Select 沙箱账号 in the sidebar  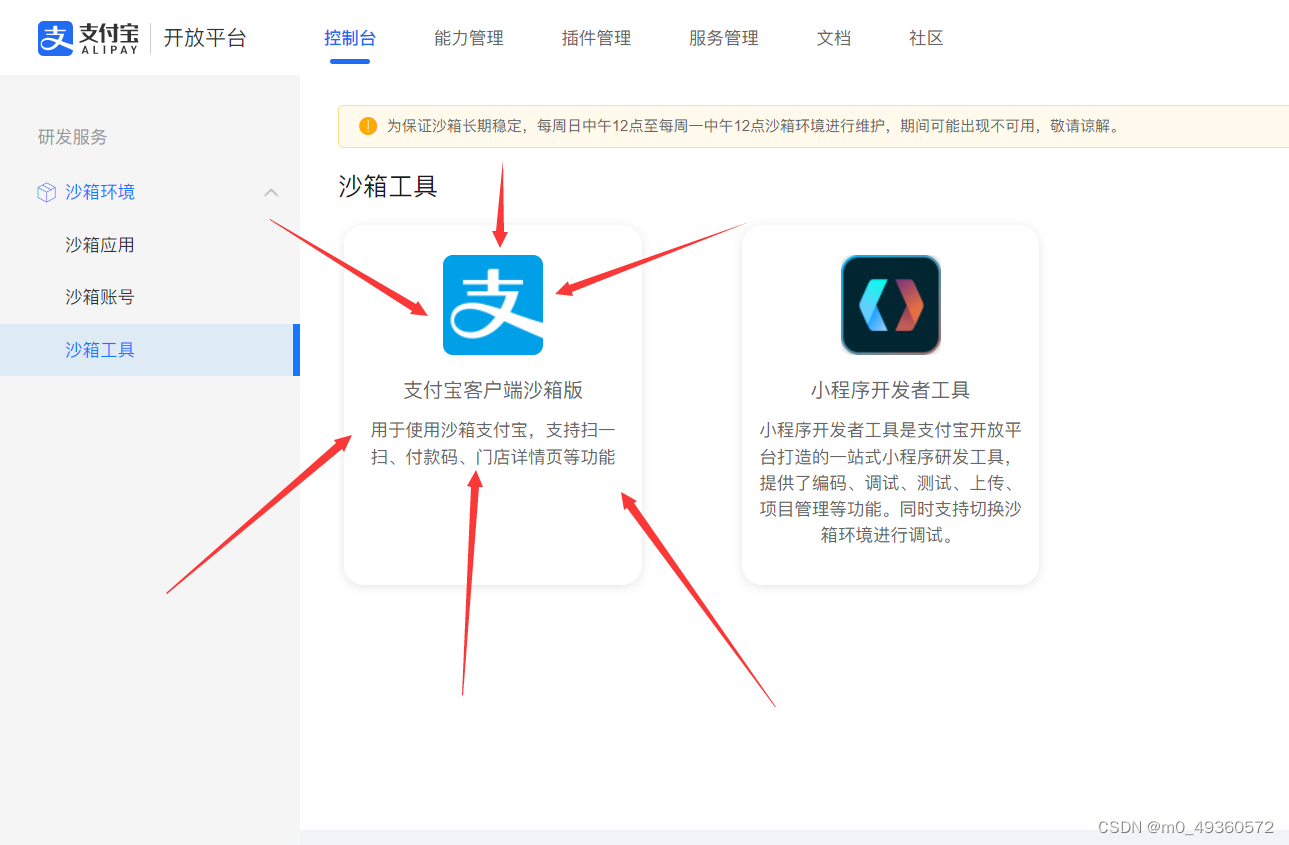(100, 297)
